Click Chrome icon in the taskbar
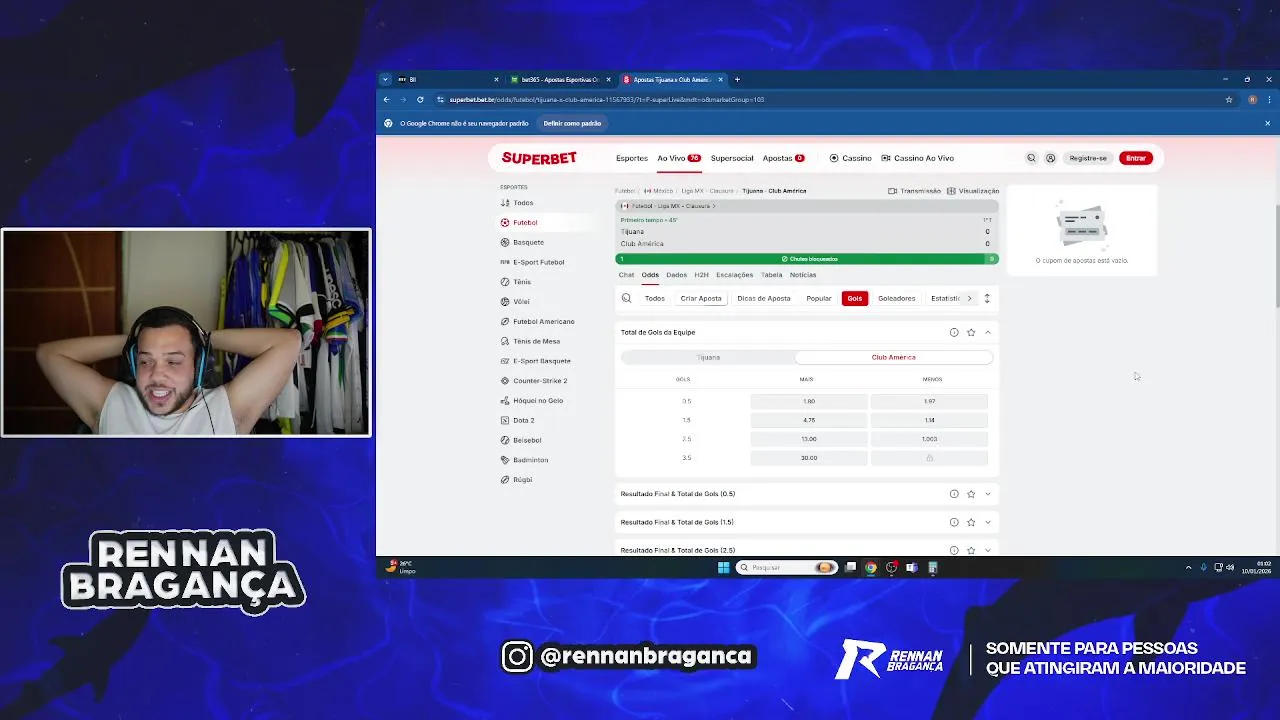The width and height of the screenshot is (1280, 720). (x=871, y=567)
